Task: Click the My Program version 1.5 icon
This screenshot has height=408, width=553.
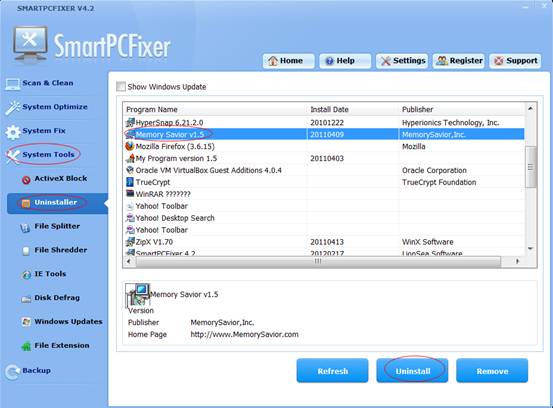Action: [130, 158]
